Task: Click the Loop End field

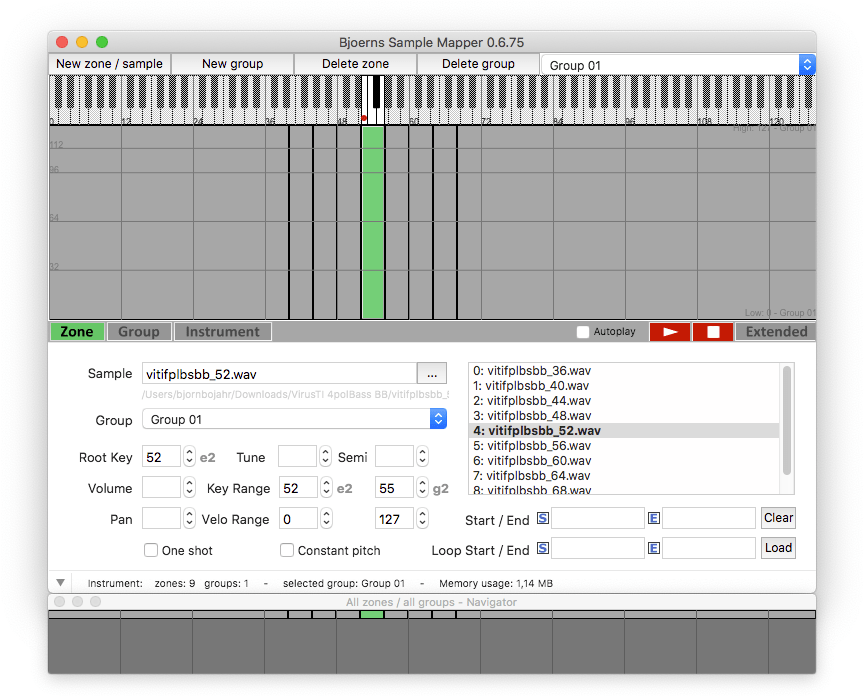Action: coord(709,548)
